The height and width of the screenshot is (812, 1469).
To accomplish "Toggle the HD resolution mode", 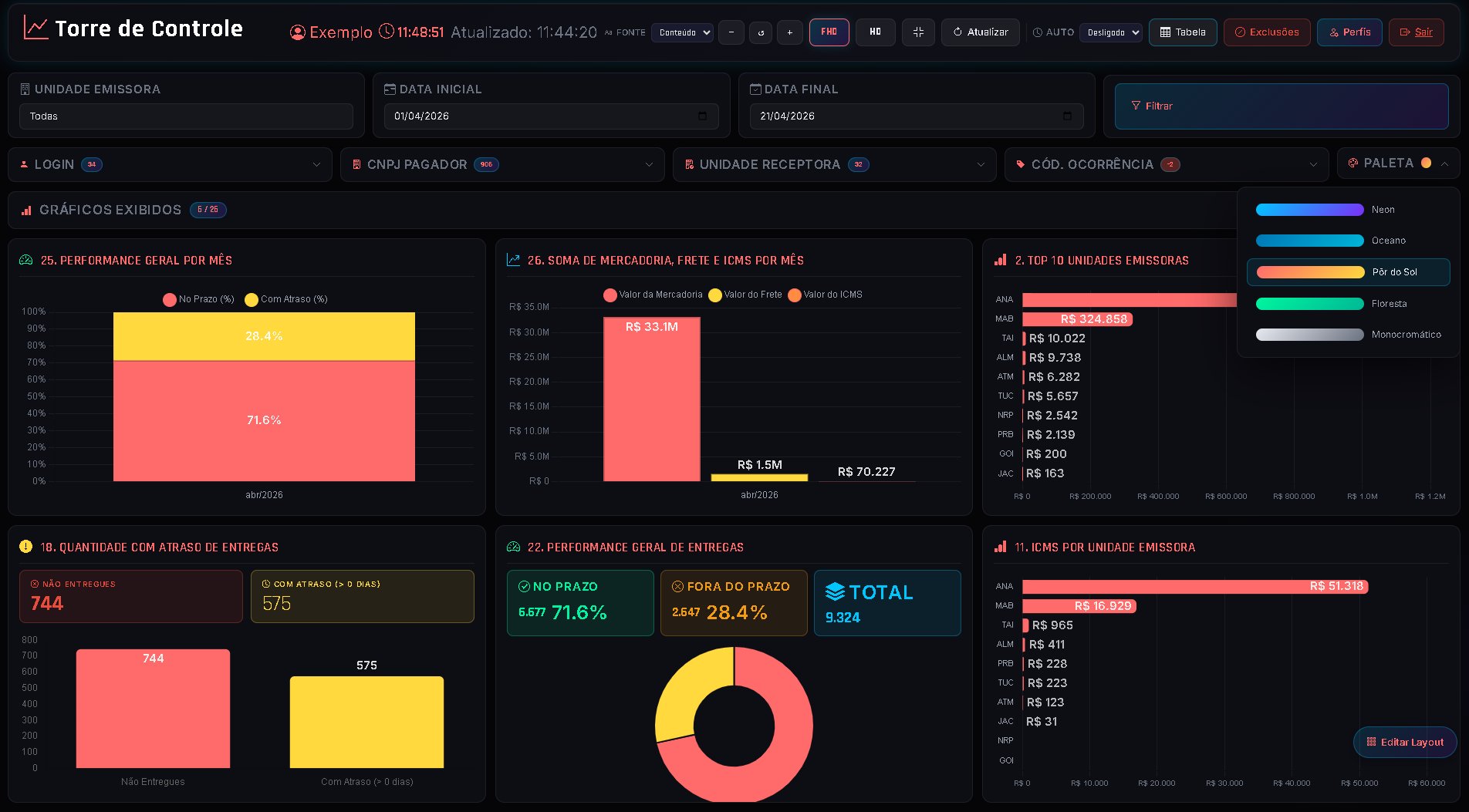I will (x=875, y=32).
